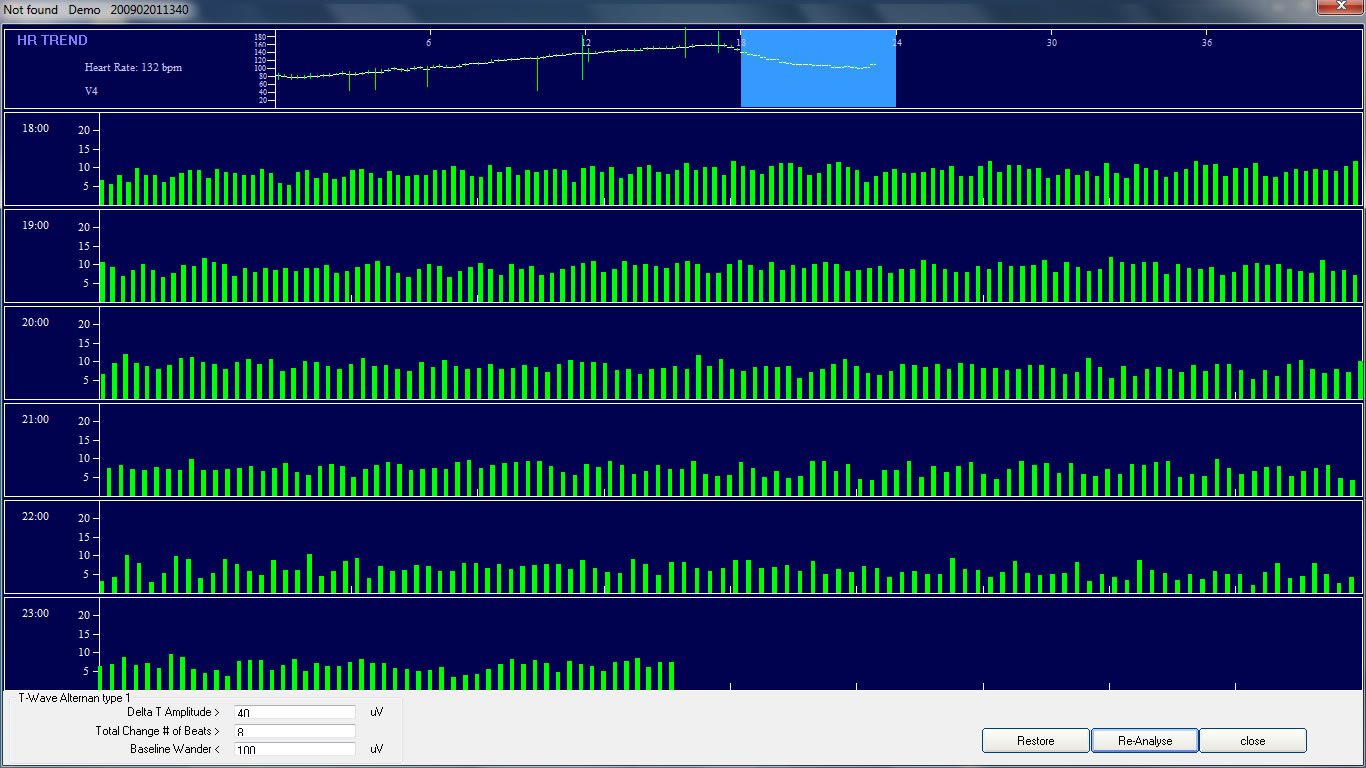Viewport: 1366px width, 768px height.
Task: Click the 19:00 hourly bar chart
Action: (700, 257)
